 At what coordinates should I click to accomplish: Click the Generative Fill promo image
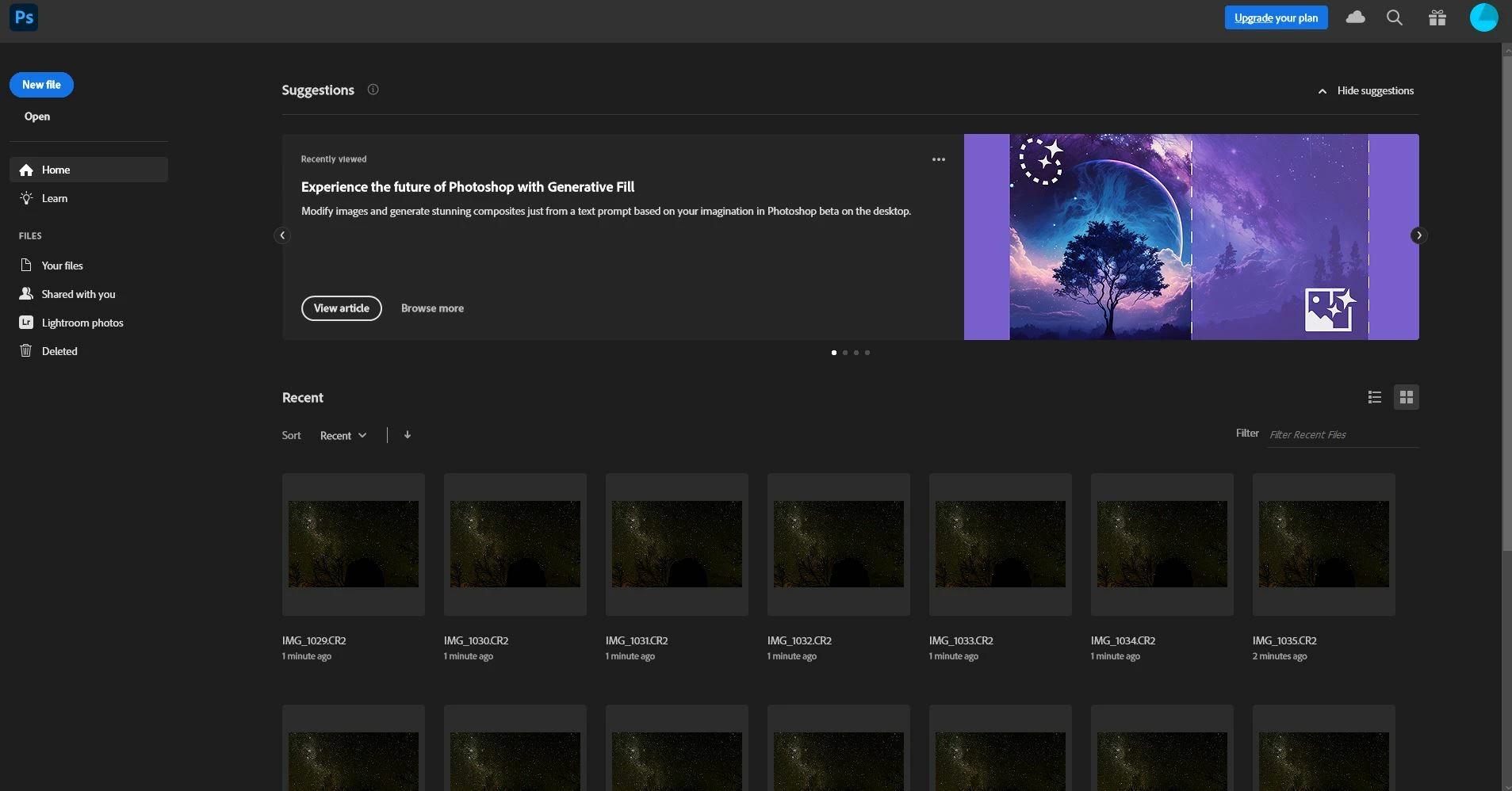1191,237
